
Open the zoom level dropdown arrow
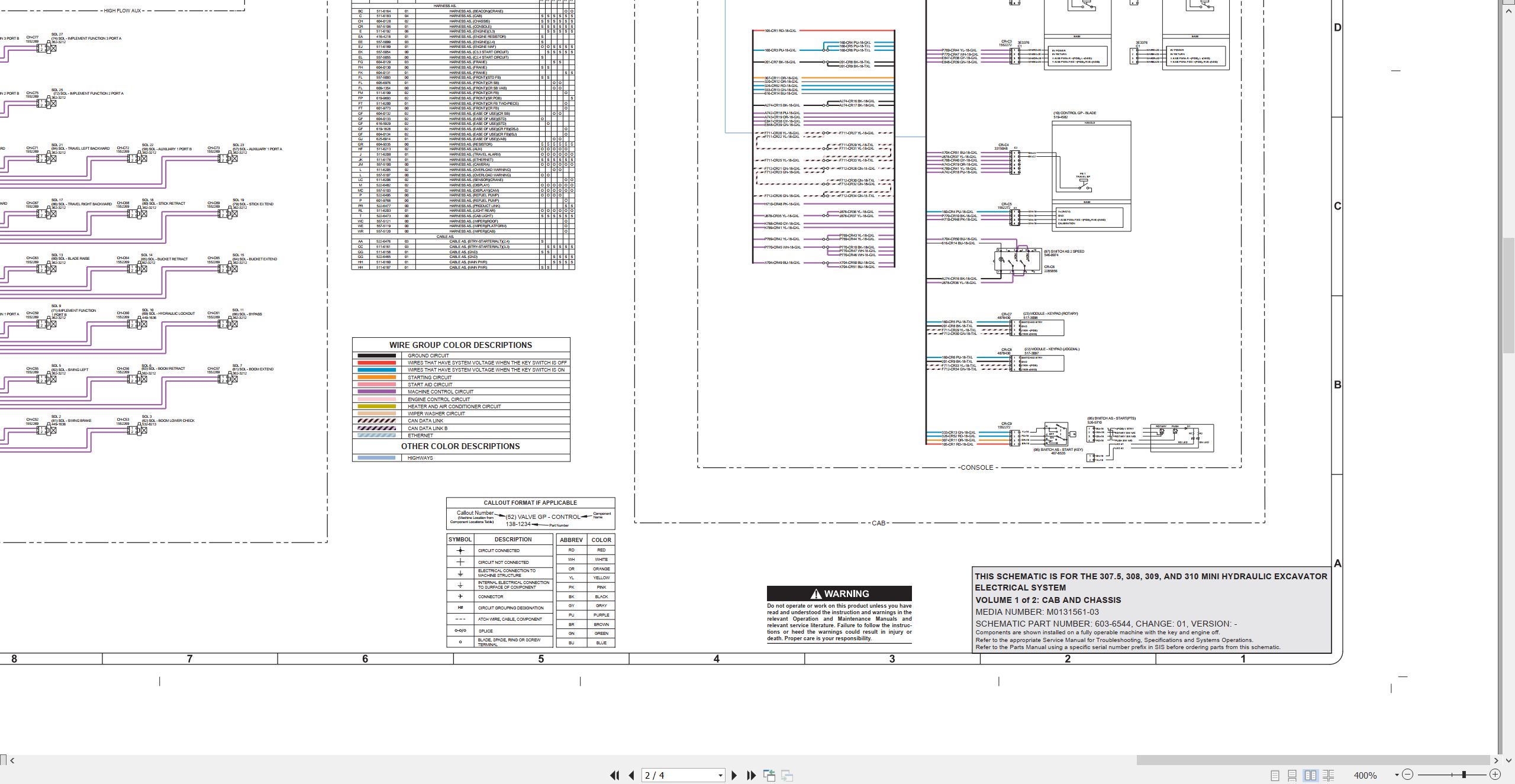click(x=1397, y=775)
